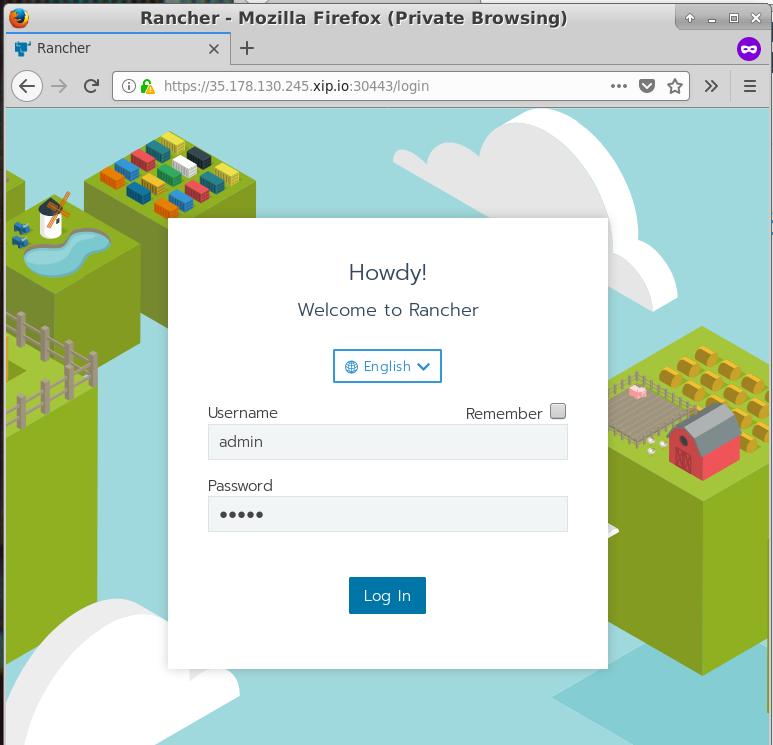Reload the Rancher login page
The image size is (773, 745).
tap(91, 86)
